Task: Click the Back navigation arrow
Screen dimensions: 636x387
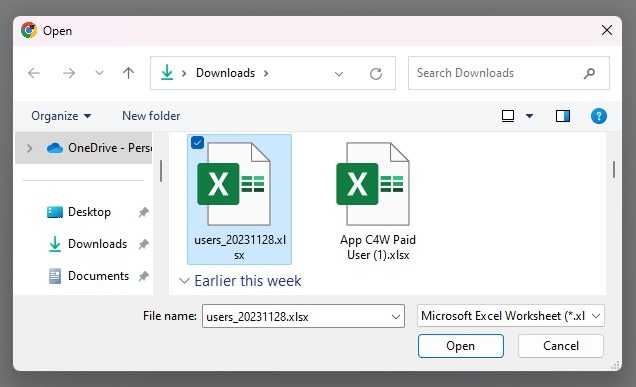Action: (34, 73)
